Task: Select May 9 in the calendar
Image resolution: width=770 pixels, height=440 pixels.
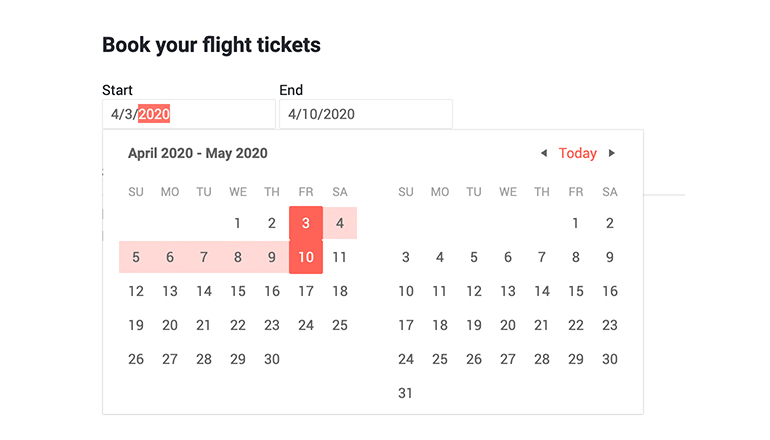Action: (x=610, y=257)
